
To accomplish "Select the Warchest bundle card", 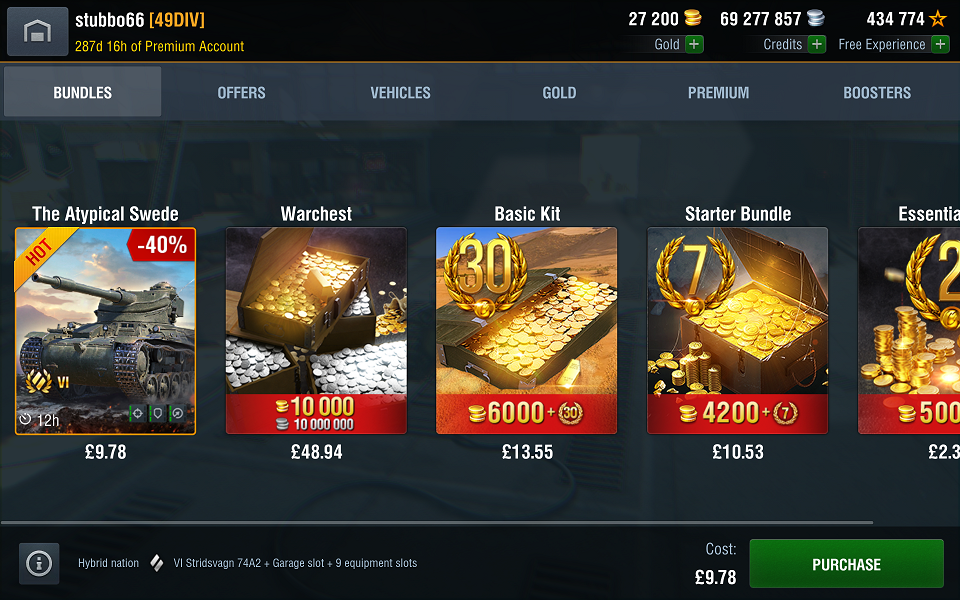I will click(x=316, y=331).
